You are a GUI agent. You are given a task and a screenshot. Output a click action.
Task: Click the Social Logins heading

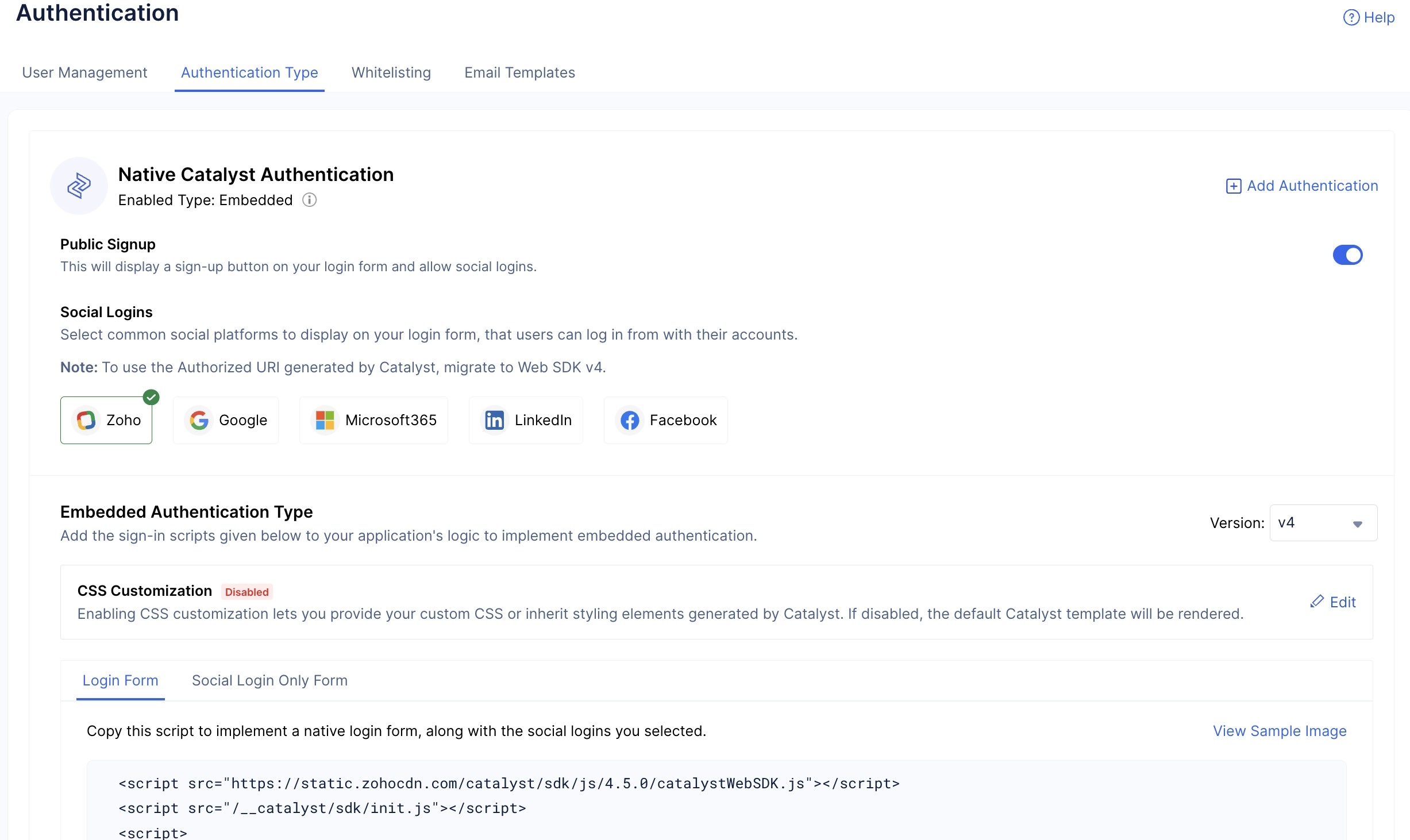coord(106,312)
